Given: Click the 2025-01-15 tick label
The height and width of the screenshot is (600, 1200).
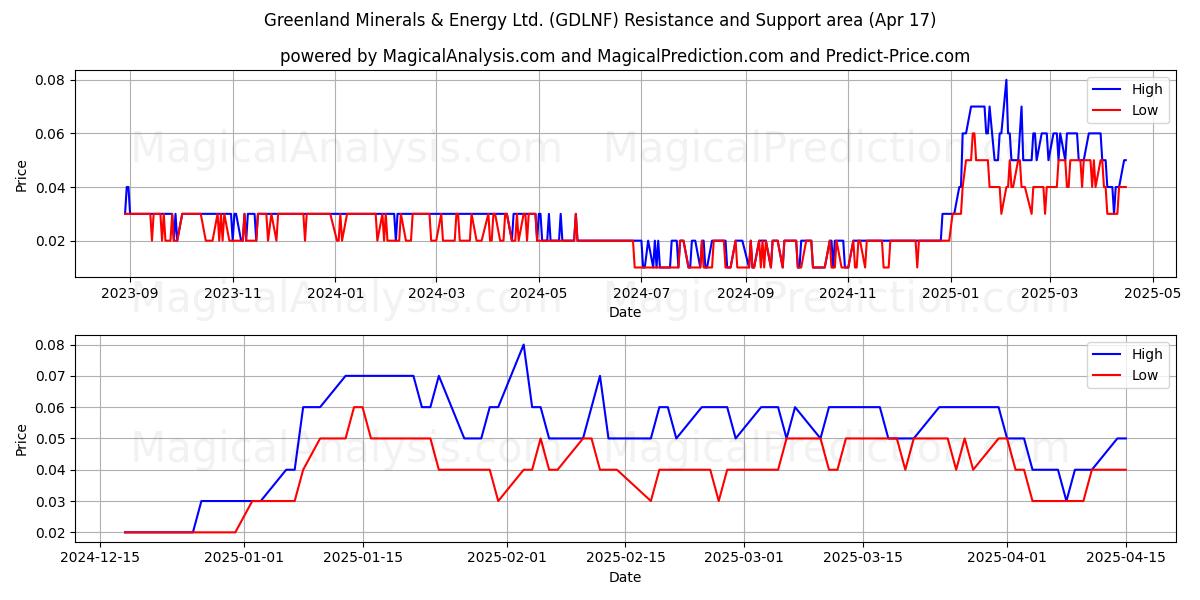Looking at the screenshot, I should (363, 559).
